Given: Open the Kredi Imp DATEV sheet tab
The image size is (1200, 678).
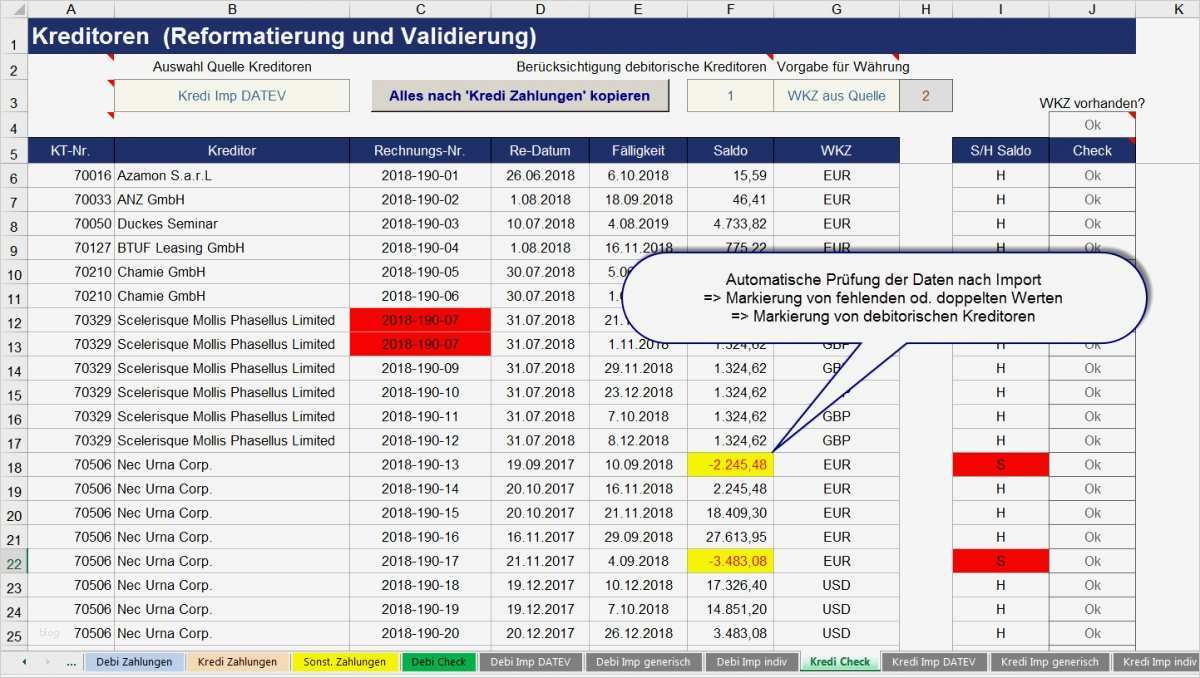Looking at the screenshot, I should point(934,662).
